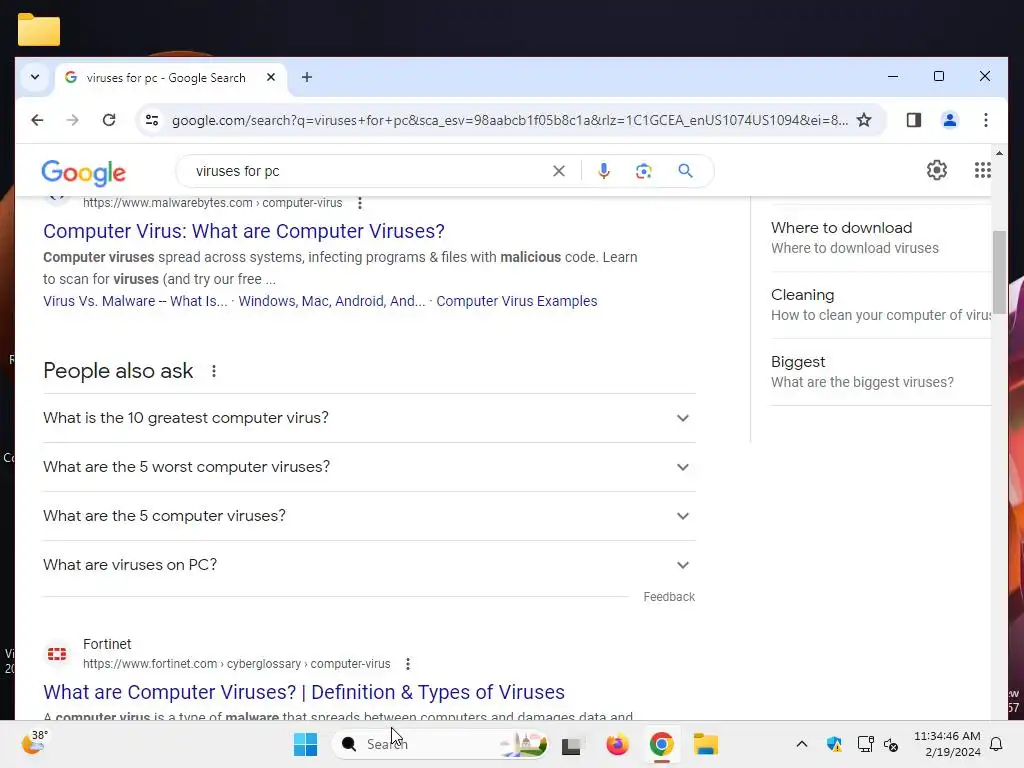Open Chrome side panel

tap(914, 120)
